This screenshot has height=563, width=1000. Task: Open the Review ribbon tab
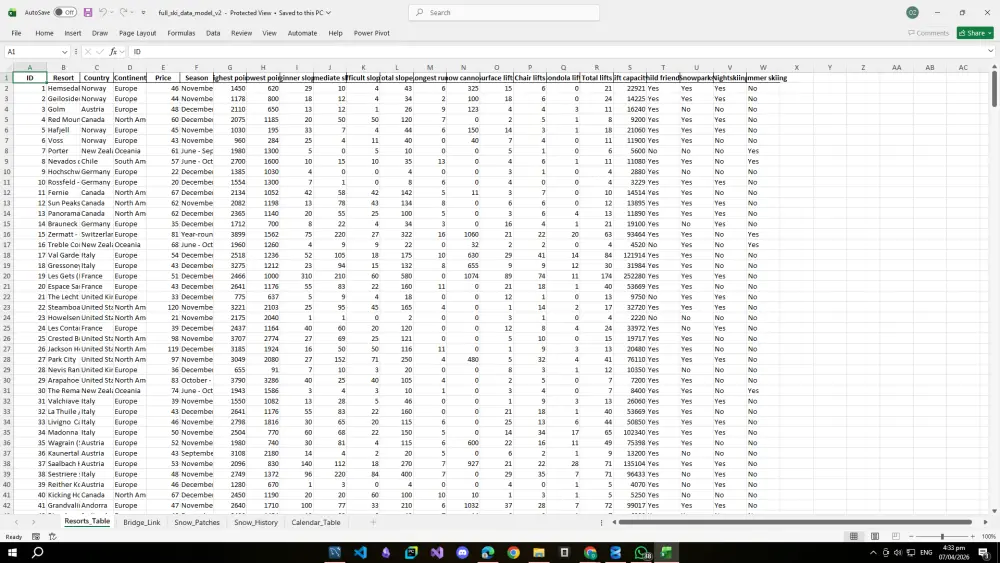[x=241, y=33]
